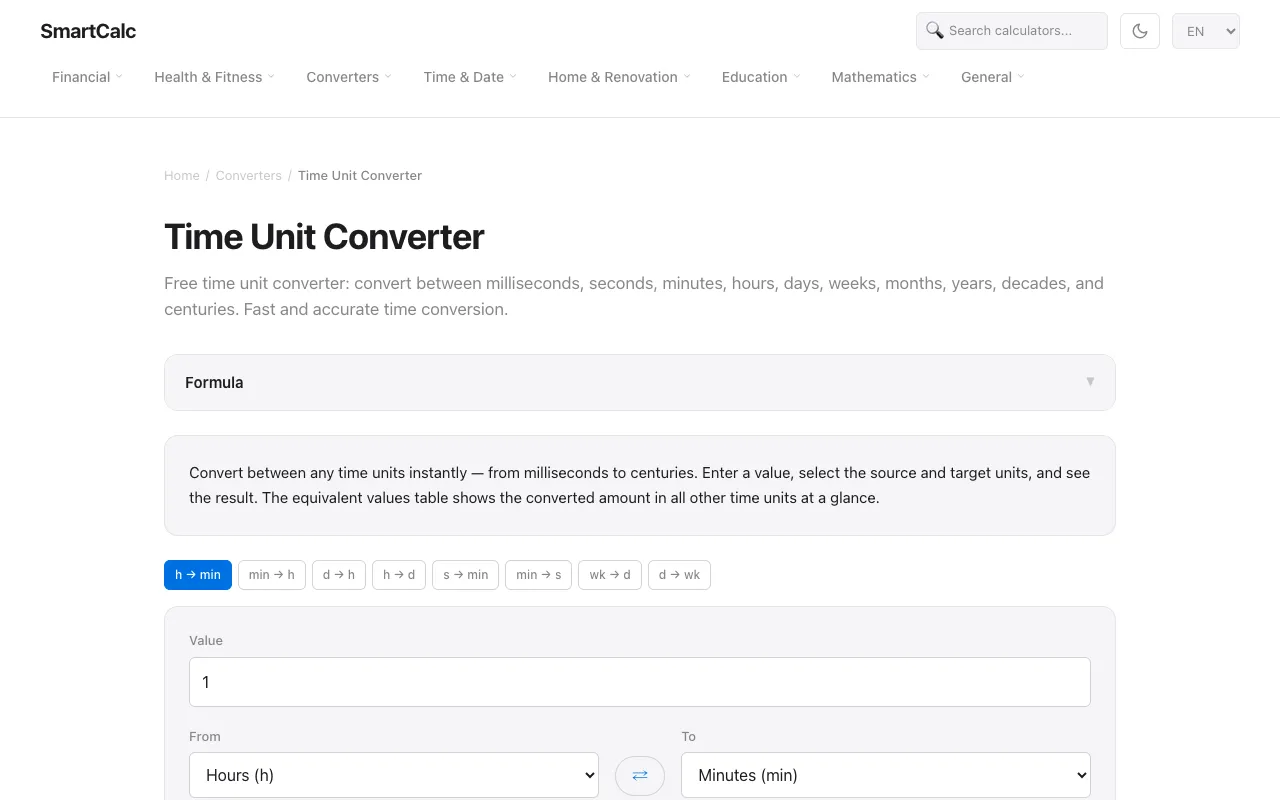Follow the Converters breadcrumb link
The width and height of the screenshot is (1280, 800).
[x=249, y=175]
